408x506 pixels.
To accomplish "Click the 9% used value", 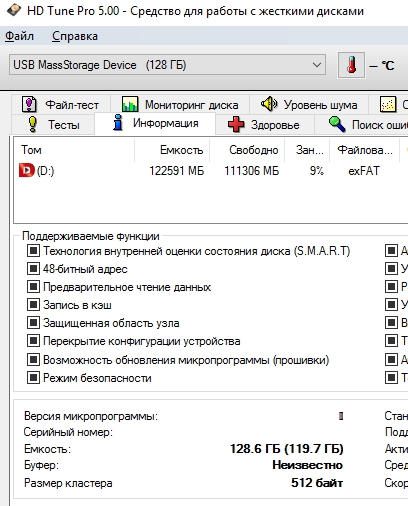I will click(317, 171).
